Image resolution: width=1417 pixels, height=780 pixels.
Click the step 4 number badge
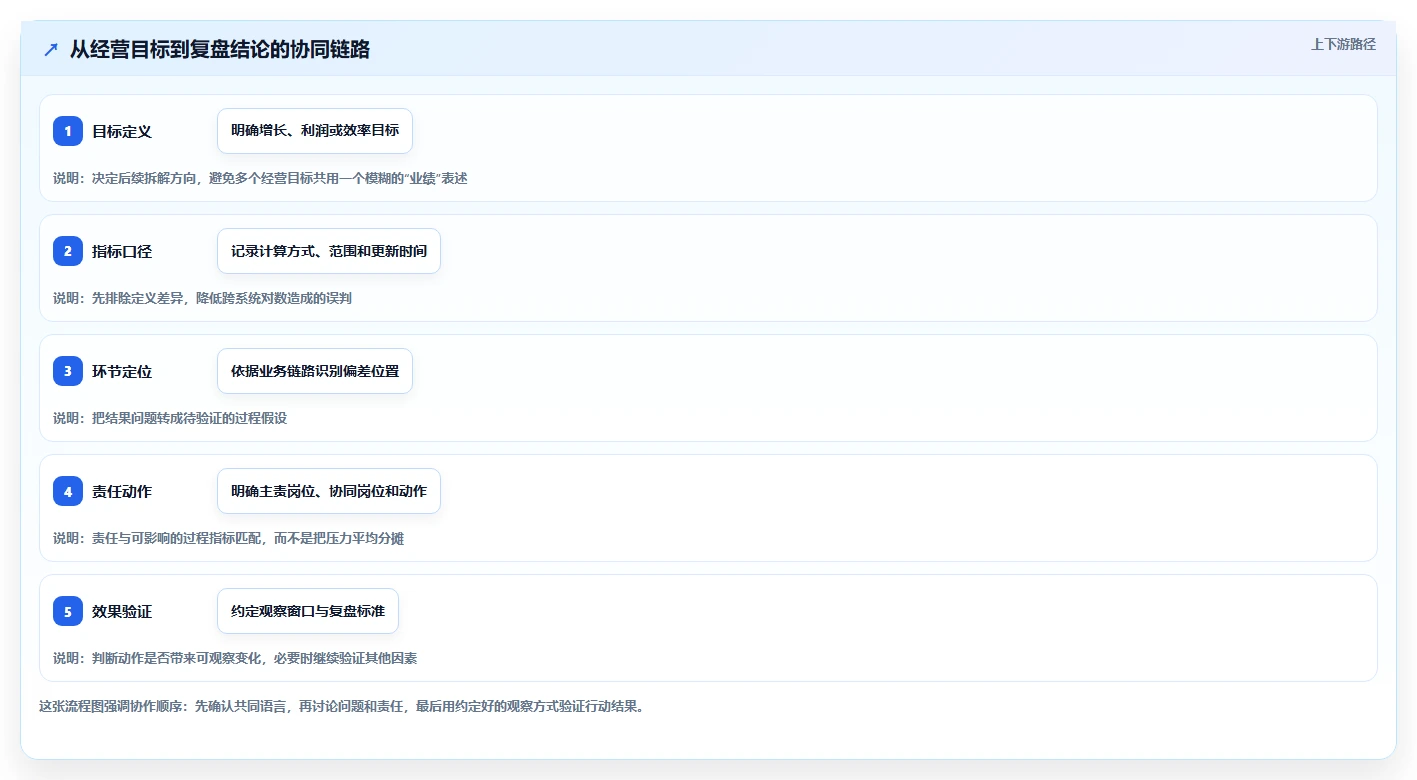(x=68, y=491)
